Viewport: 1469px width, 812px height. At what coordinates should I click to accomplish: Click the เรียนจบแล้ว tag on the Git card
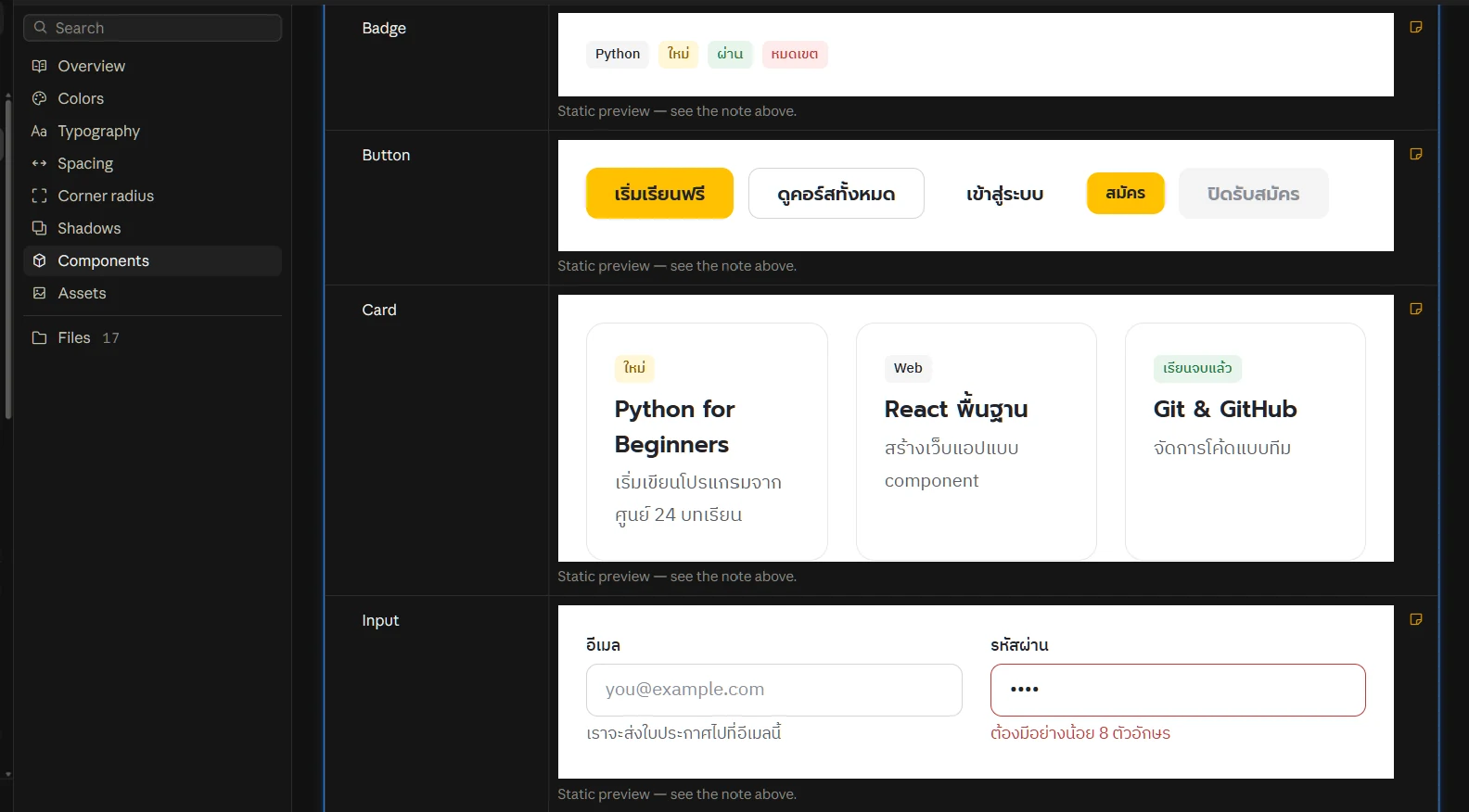[1197, 368]
